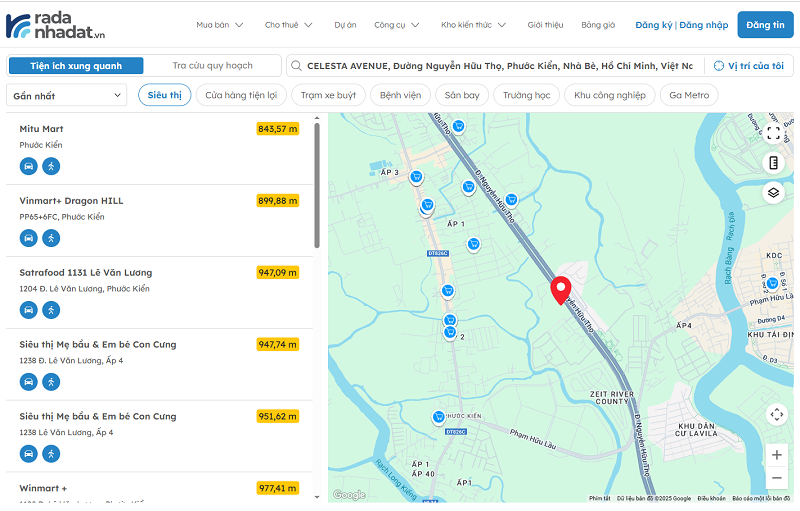Screen dimensions: 800x511
Task: Zoom out on the map
Action: (x=777, y=478)
